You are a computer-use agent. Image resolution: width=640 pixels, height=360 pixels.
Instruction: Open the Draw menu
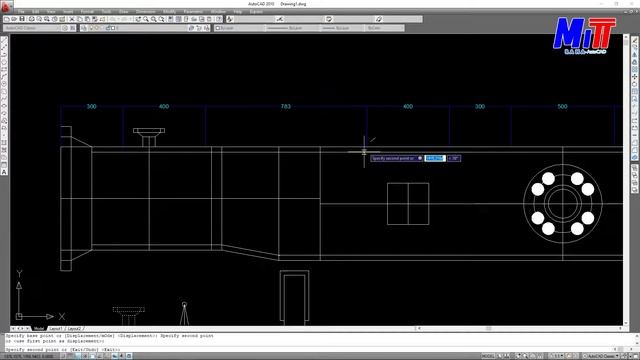123,11
